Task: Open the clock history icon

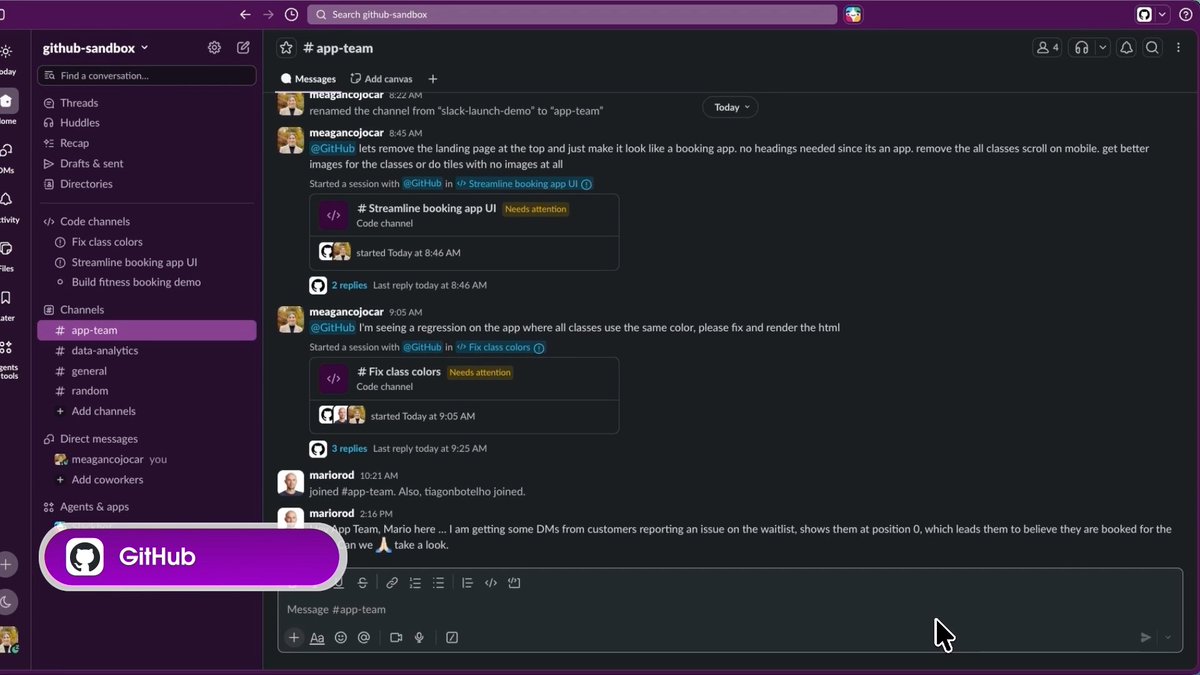Action: (291, 14)
